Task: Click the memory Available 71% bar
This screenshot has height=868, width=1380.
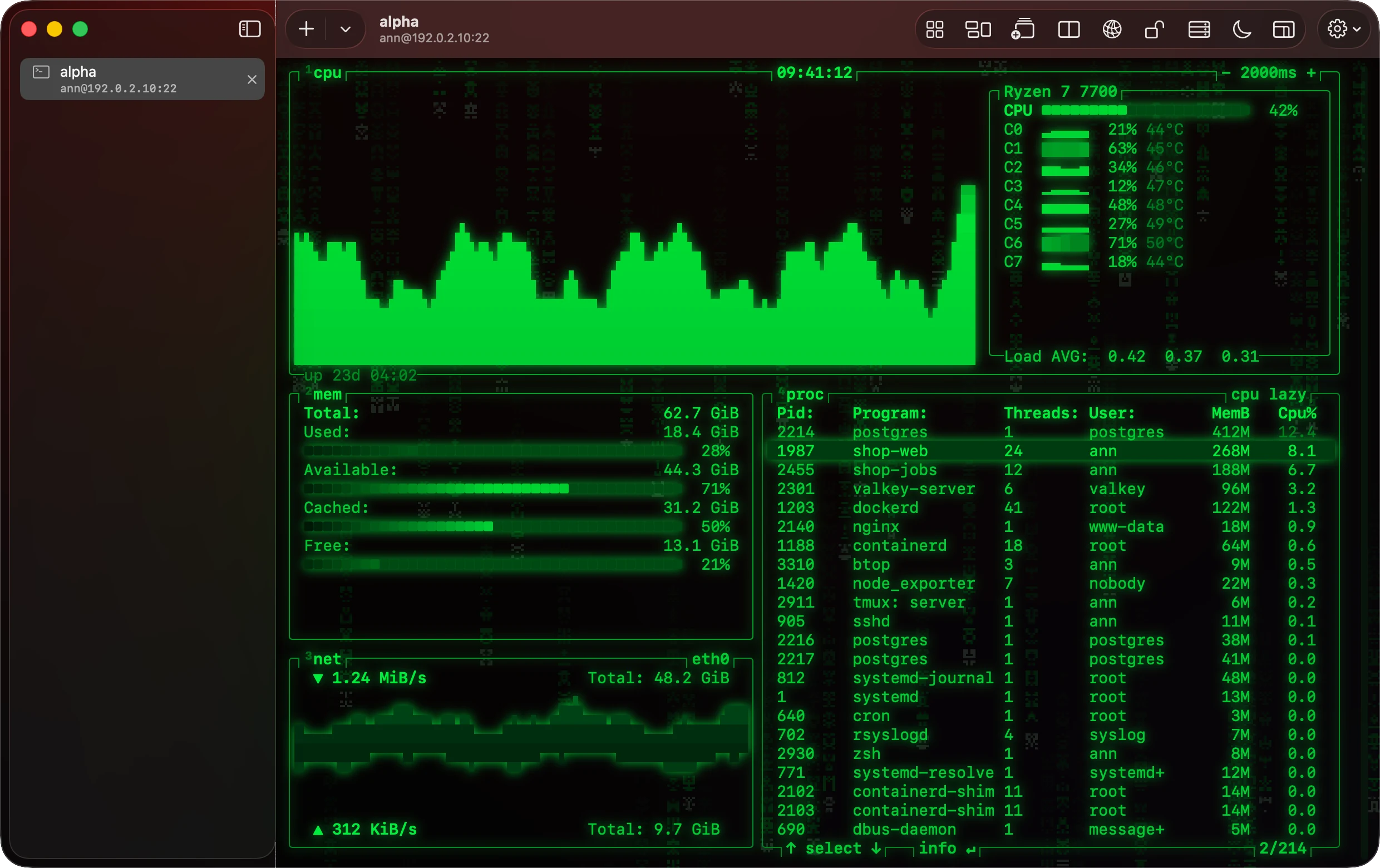Action: tap(492, 489)
